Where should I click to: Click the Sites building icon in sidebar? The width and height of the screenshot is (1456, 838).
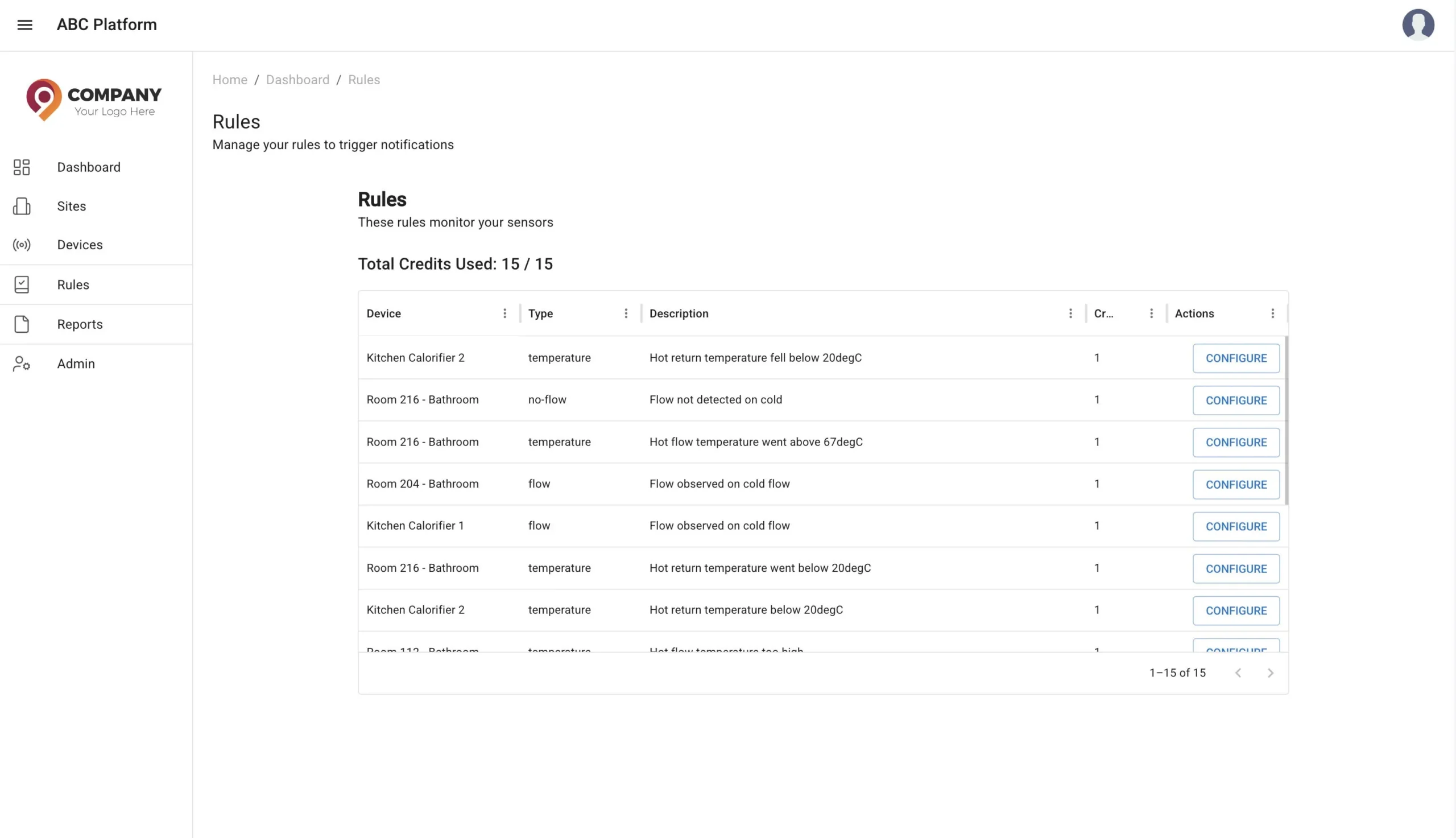21,206
